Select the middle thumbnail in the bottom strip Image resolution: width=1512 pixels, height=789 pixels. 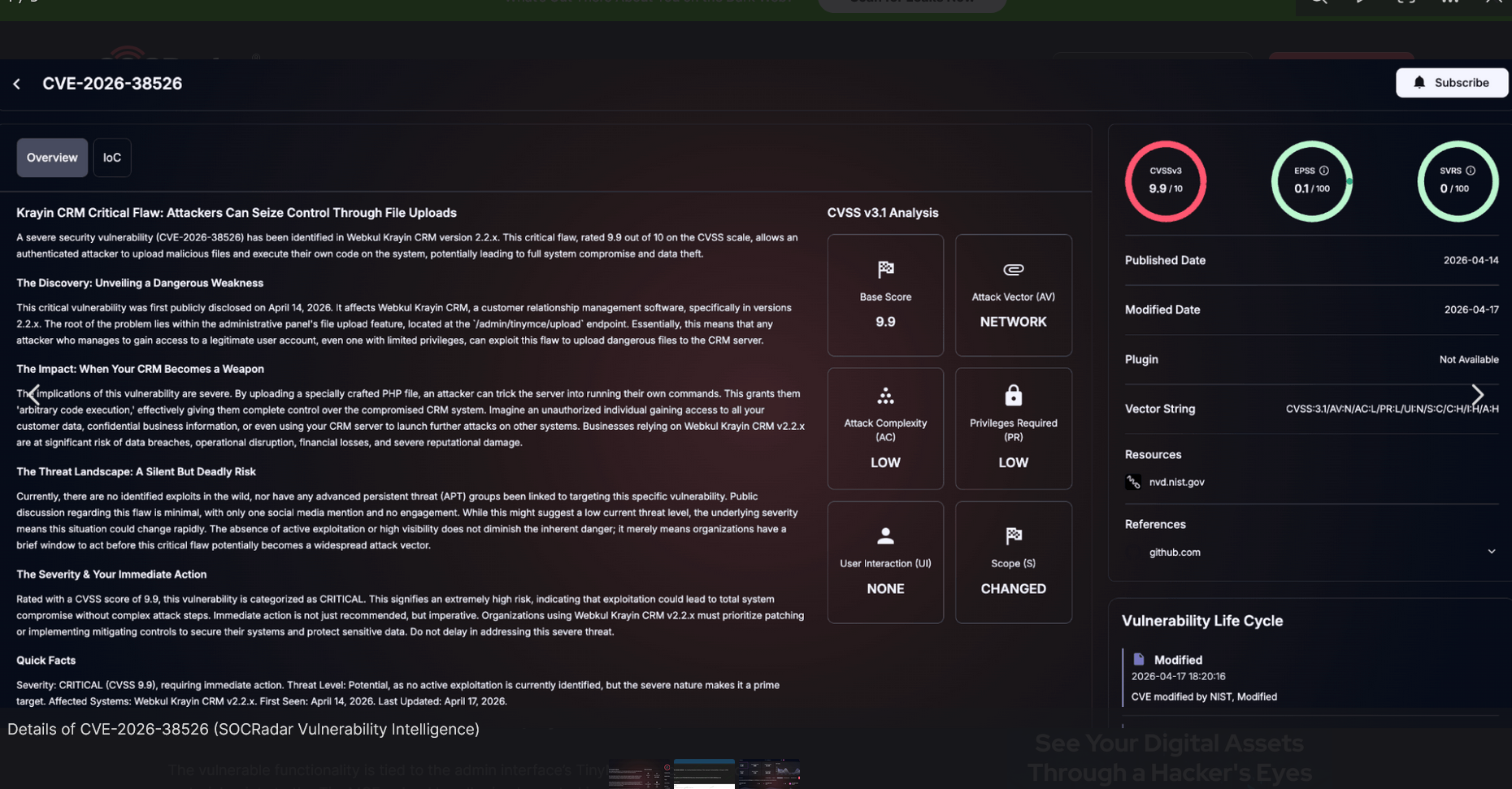(704, 774)
